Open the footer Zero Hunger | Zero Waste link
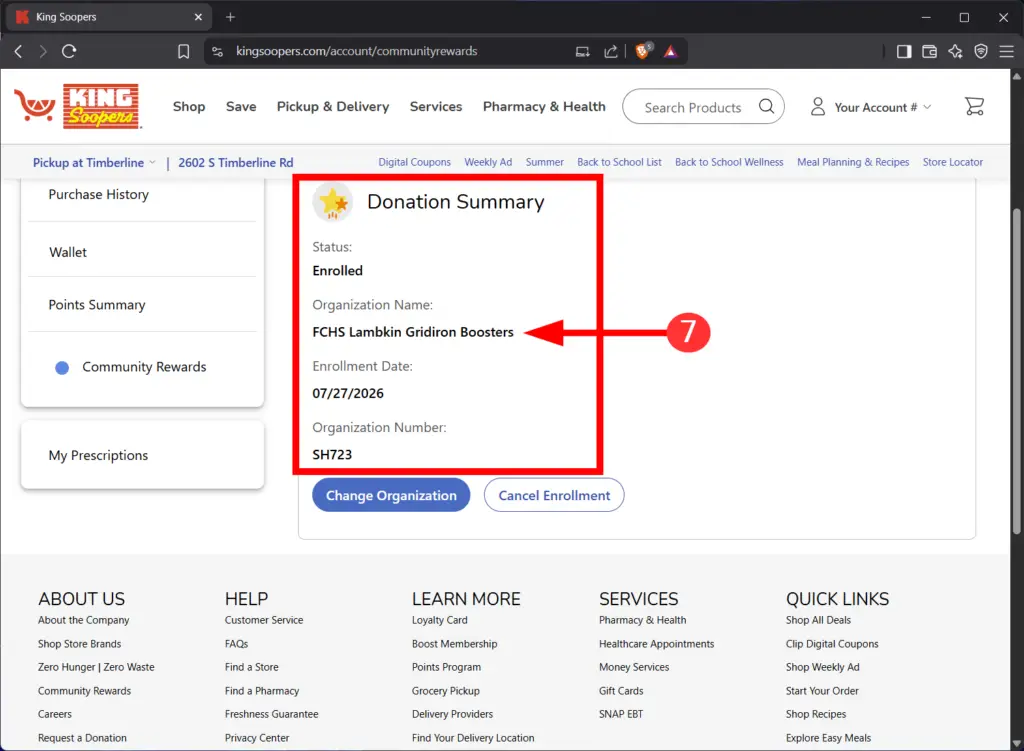1024x751 pixels. coord(96,667)
